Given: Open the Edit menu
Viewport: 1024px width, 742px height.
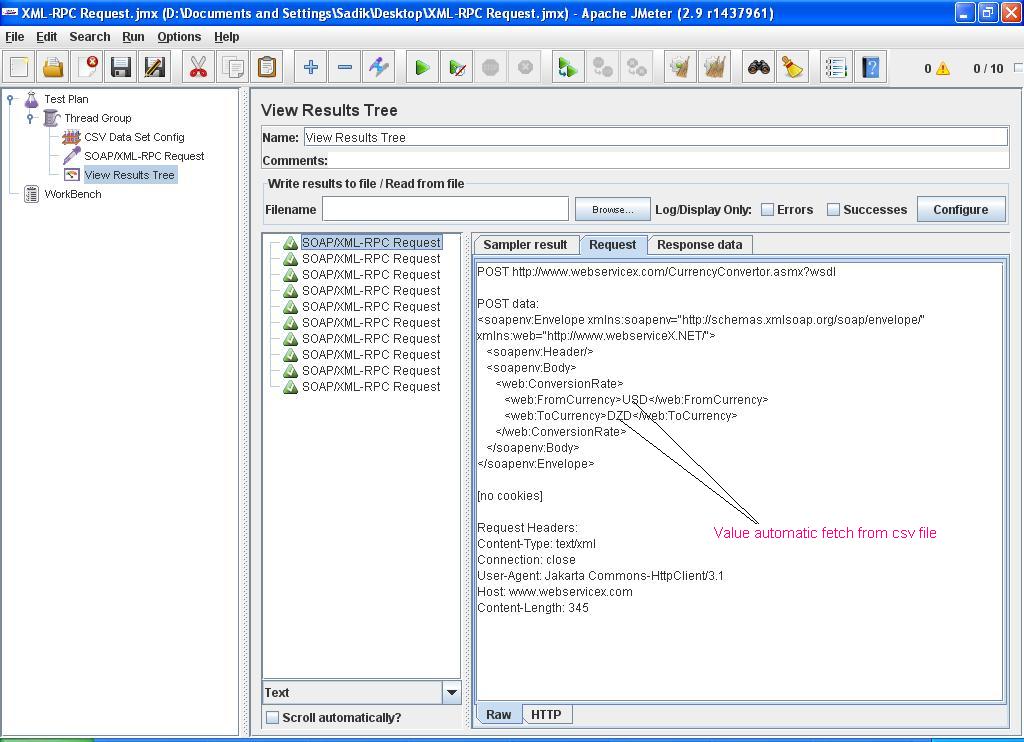Looking at the screenshot, I should pyautogui.click(x=46, y=37).
